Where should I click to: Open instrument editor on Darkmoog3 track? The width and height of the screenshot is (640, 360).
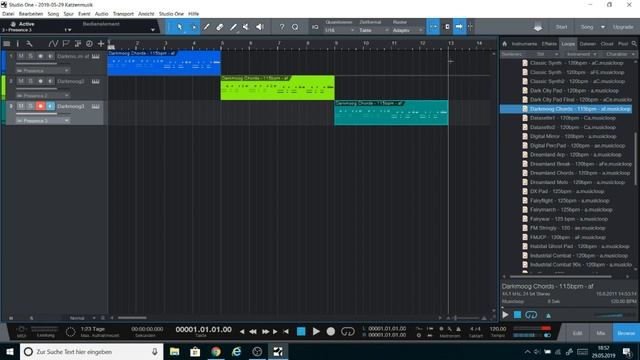tap(96, 106)
